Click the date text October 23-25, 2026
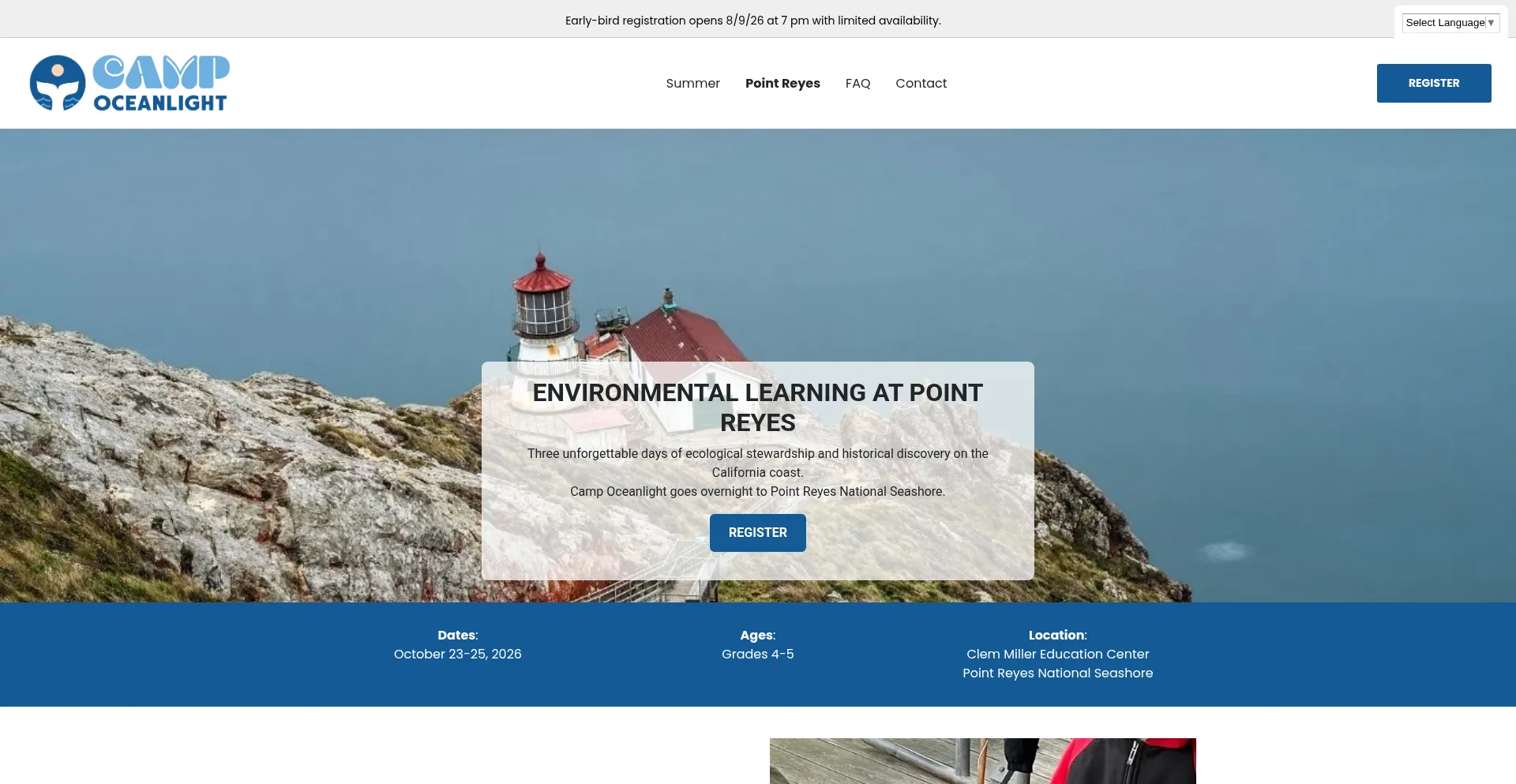The height and width of the screenshot is (784, 1516). click(458, 654)
